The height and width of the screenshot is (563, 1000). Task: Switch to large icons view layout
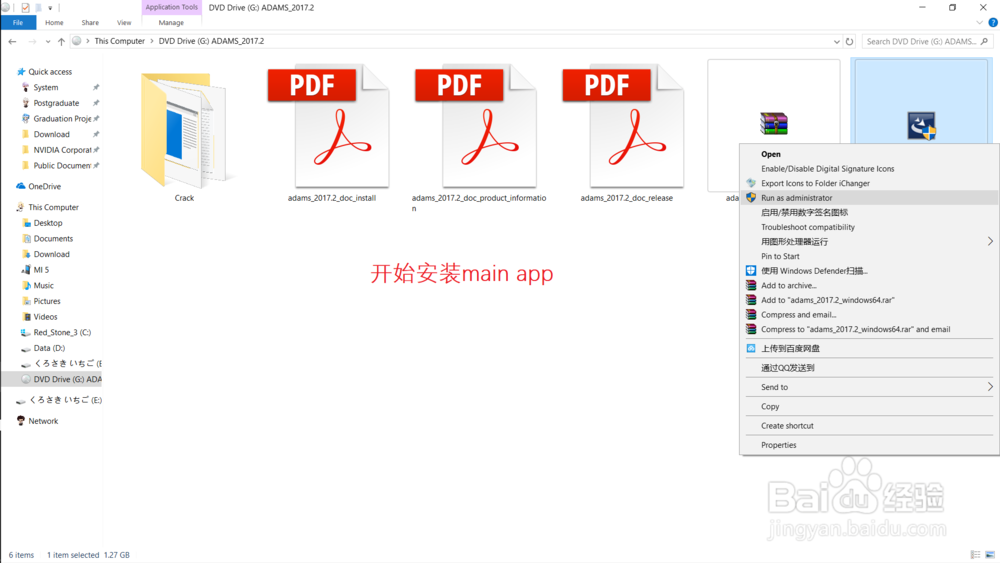click(x=990, y=555)
